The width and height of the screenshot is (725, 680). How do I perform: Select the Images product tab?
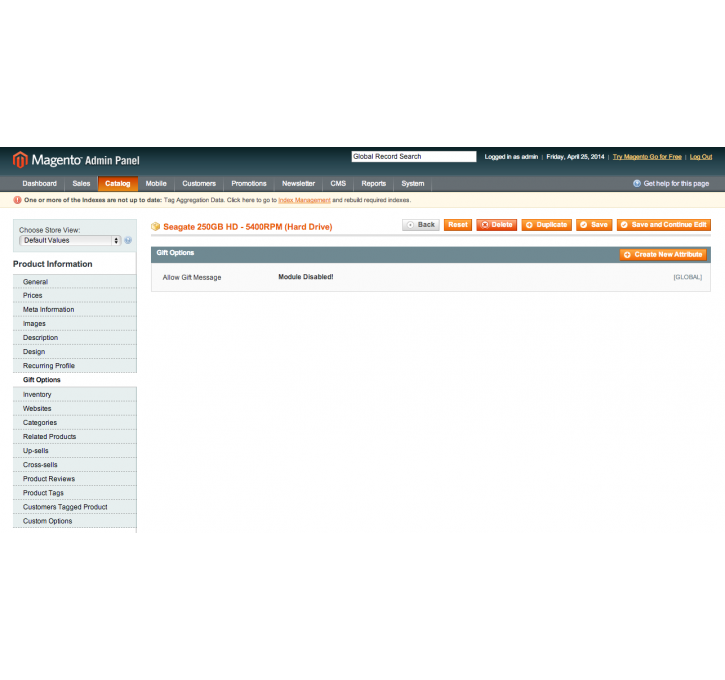tap(75, 324)
